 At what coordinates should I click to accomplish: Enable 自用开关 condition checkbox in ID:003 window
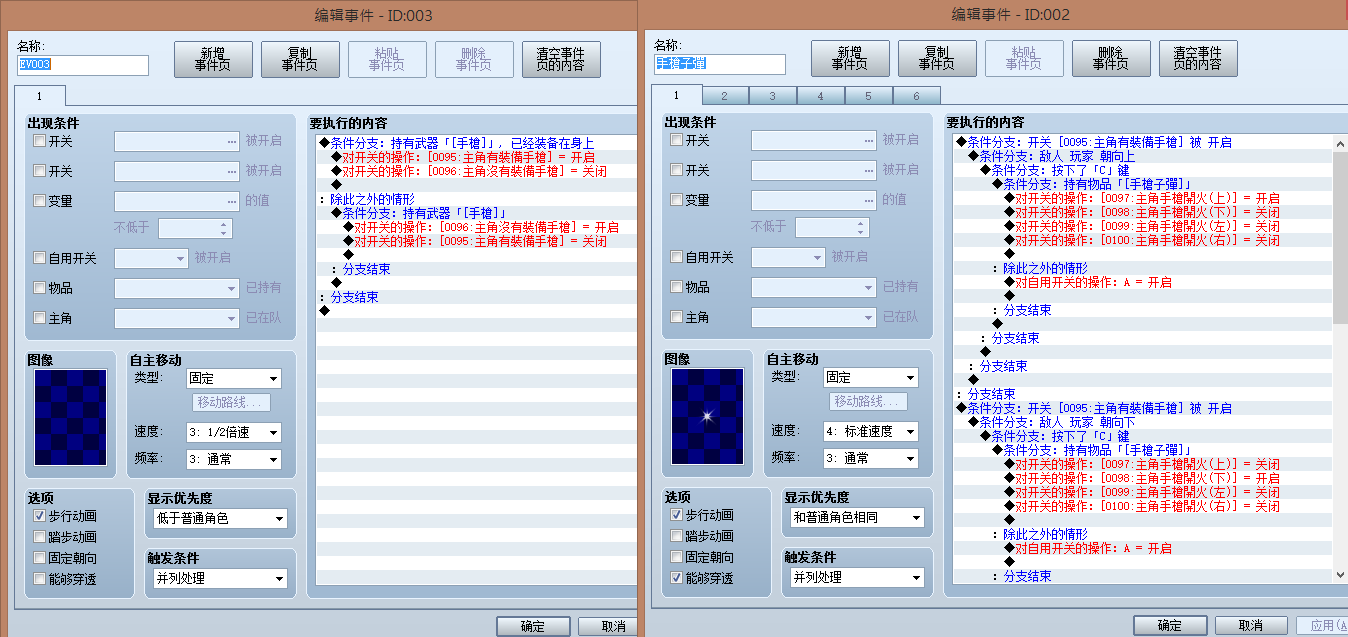click(x=40, y=258)
